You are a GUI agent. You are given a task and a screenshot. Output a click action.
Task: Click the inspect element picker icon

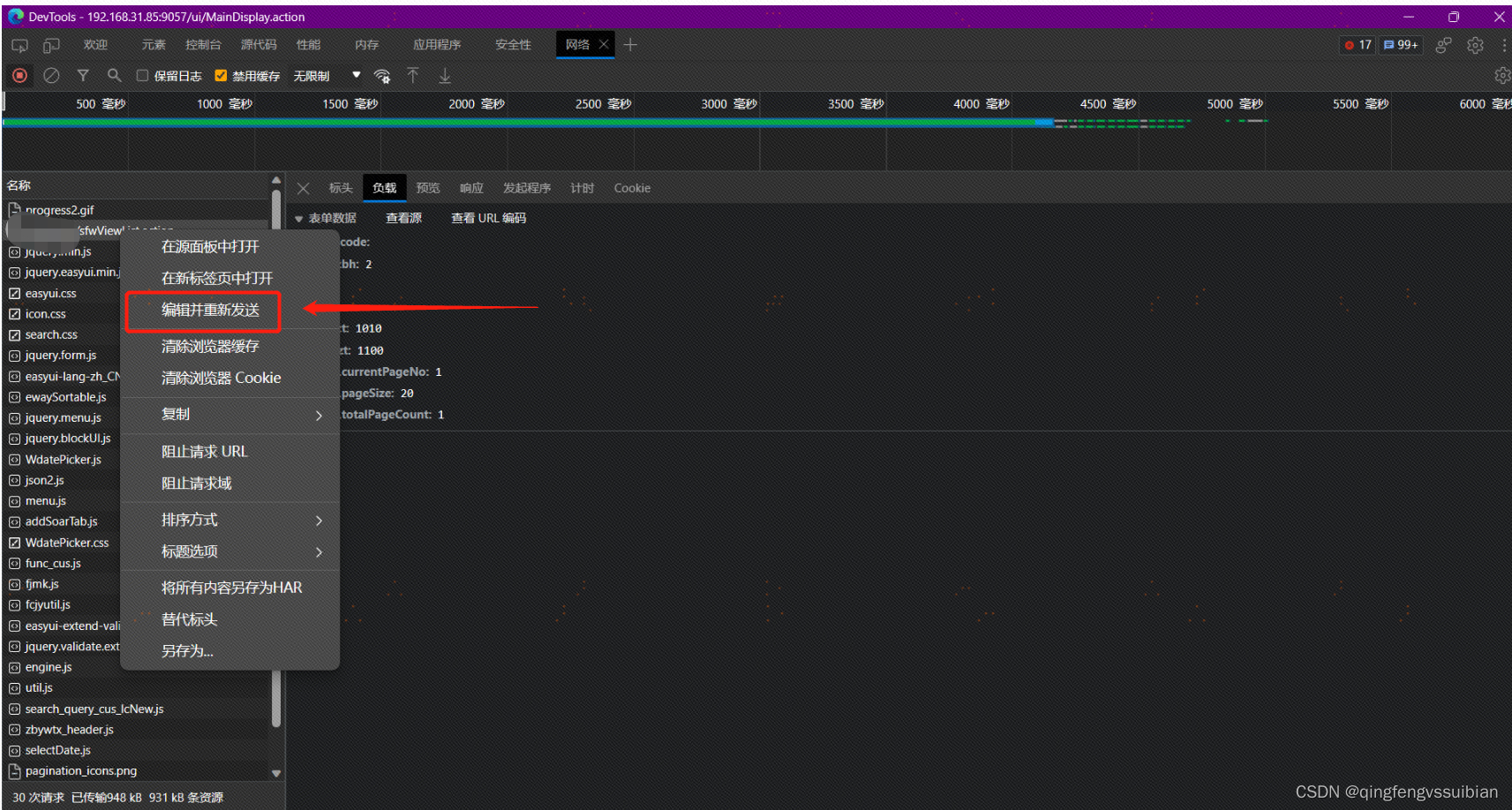19,45
